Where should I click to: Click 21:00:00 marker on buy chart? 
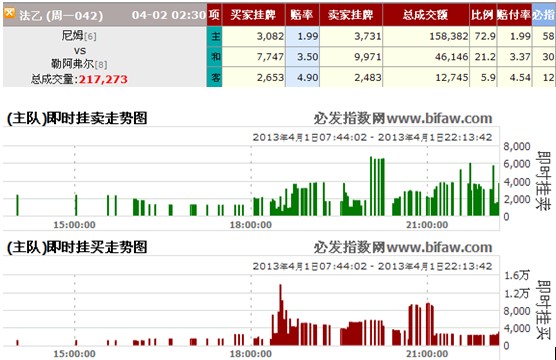click(x=427, y=354)
